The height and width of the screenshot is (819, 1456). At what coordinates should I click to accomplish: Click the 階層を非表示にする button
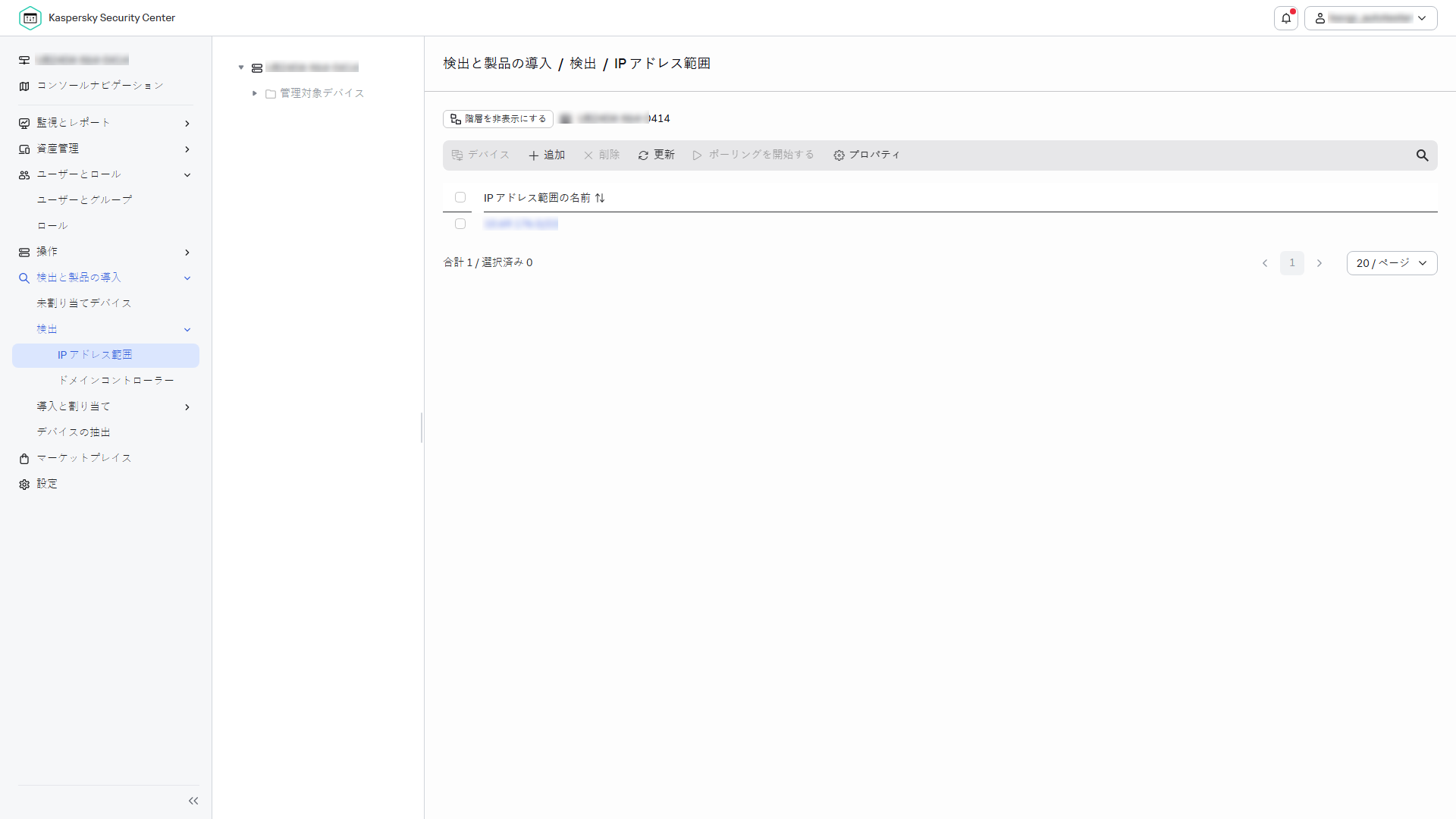tap(497, 118)
